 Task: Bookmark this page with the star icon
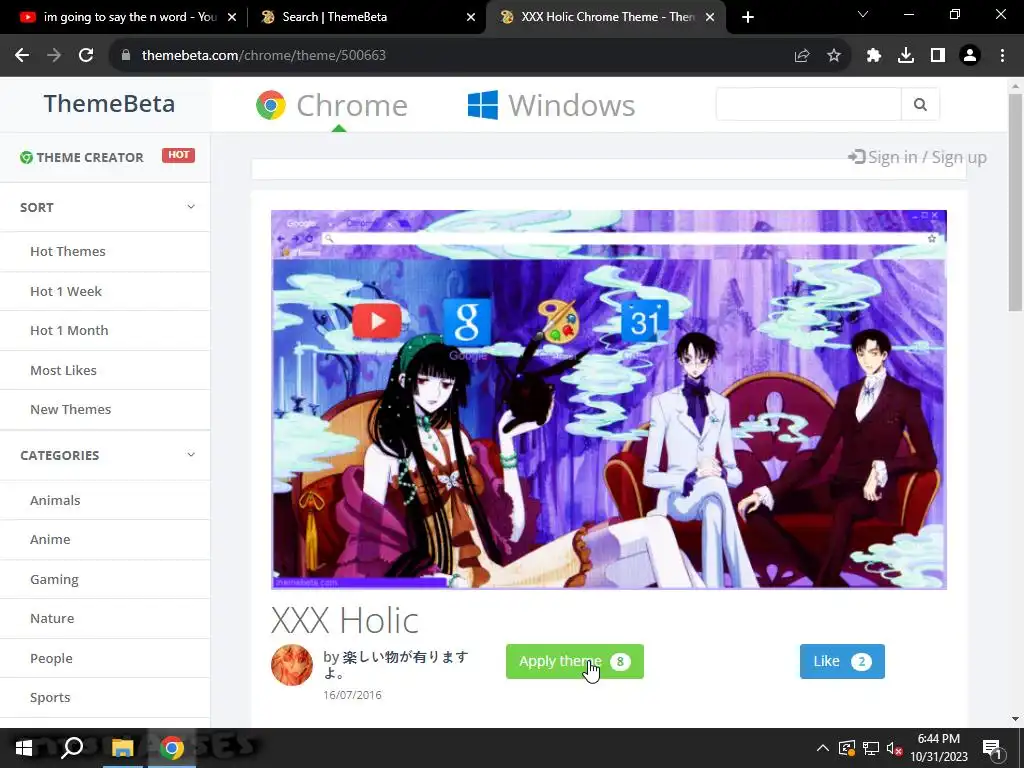[834, 56]
